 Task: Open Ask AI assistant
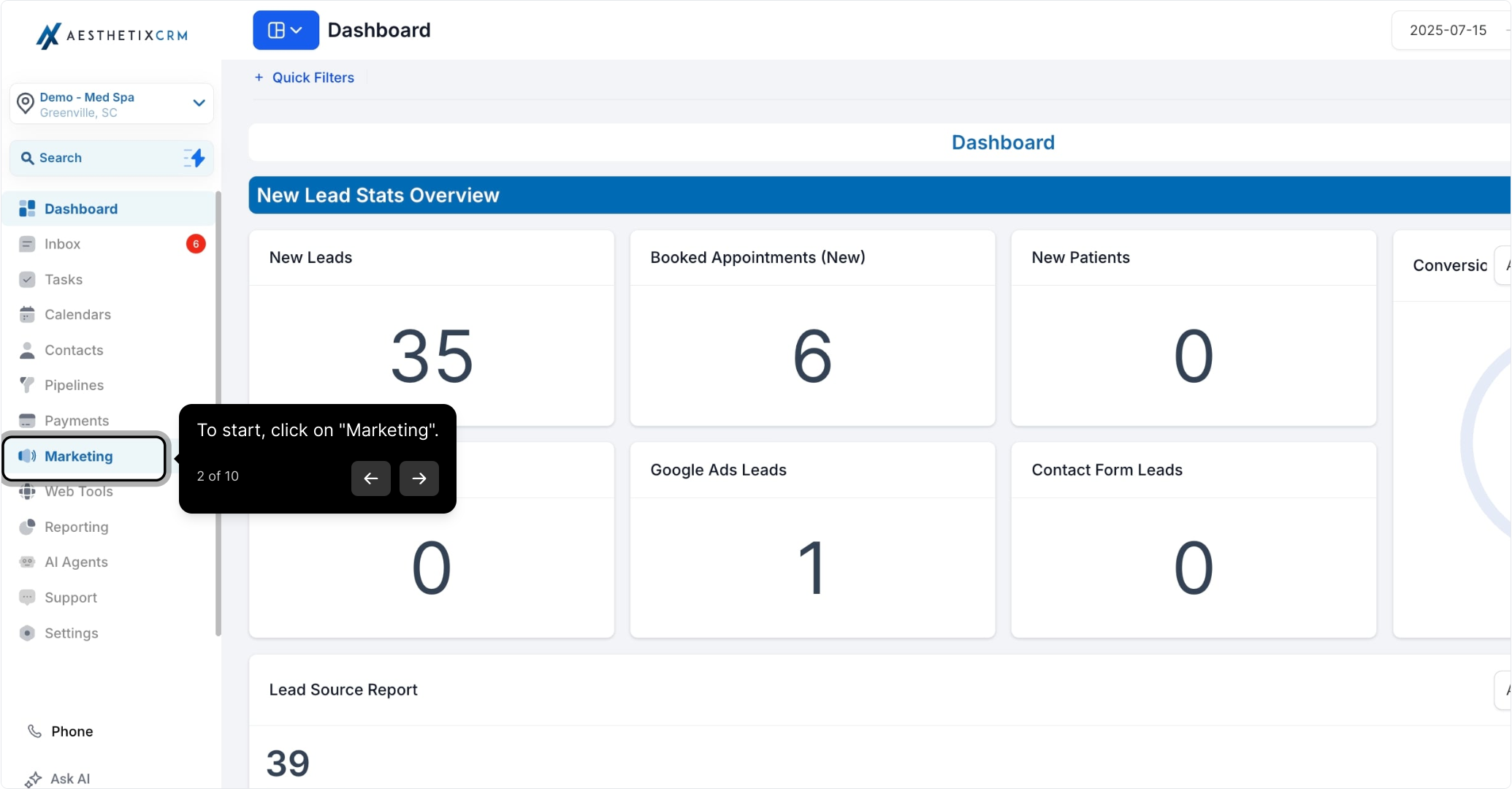pos(70,779)
